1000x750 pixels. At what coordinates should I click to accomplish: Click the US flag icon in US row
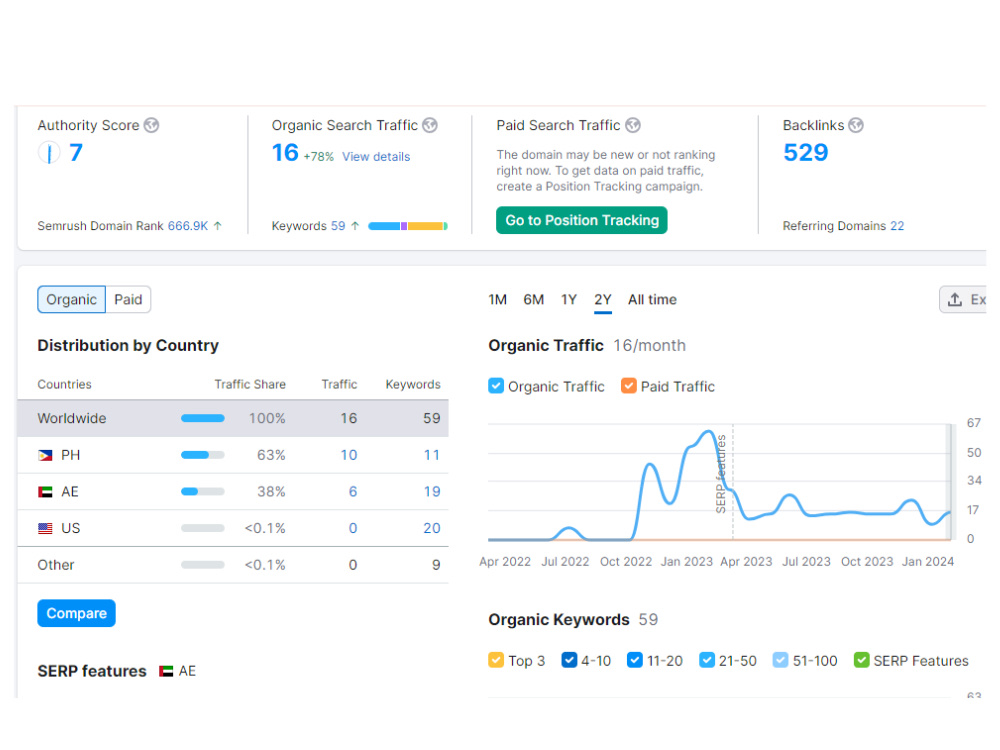pos(45,528)
